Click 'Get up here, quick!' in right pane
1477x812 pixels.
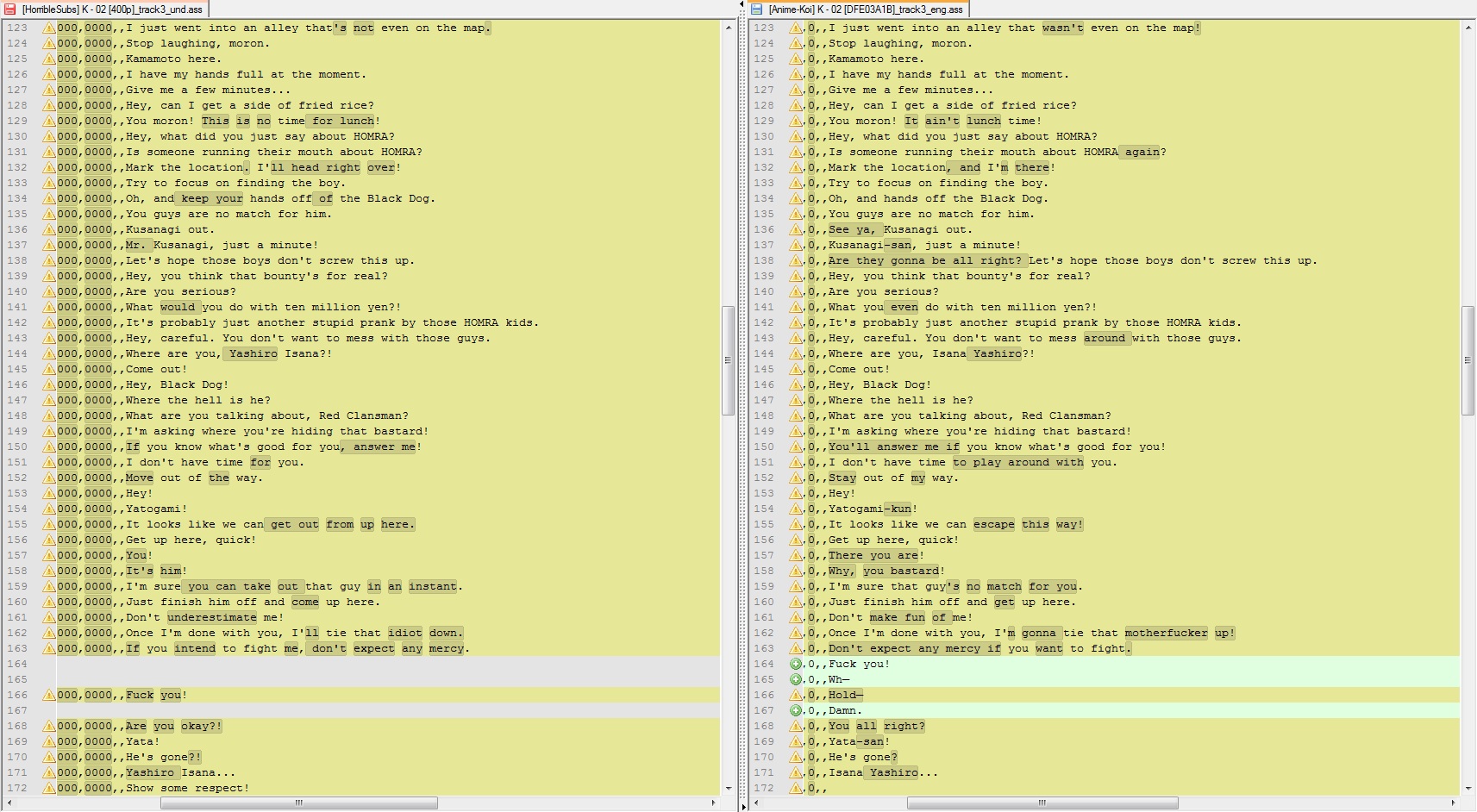[x=893, y=540]
